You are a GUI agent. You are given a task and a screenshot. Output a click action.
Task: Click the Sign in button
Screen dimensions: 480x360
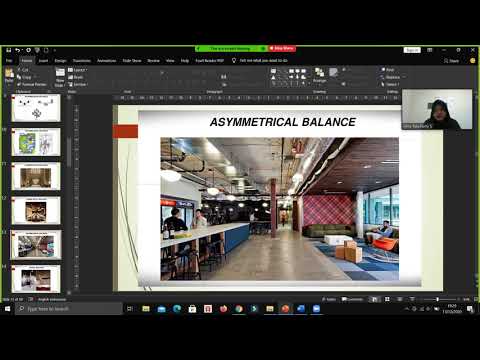(412, 50)
